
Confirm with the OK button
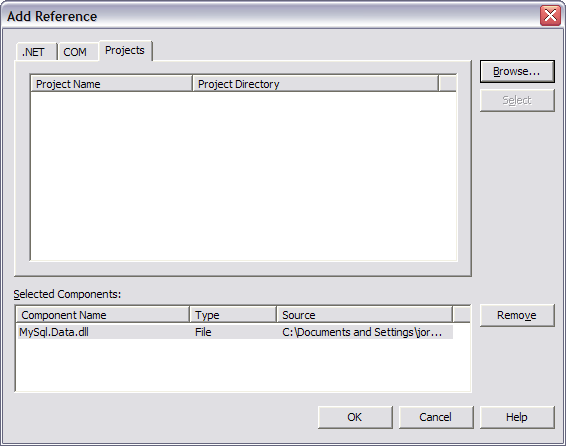coord(355,417)
